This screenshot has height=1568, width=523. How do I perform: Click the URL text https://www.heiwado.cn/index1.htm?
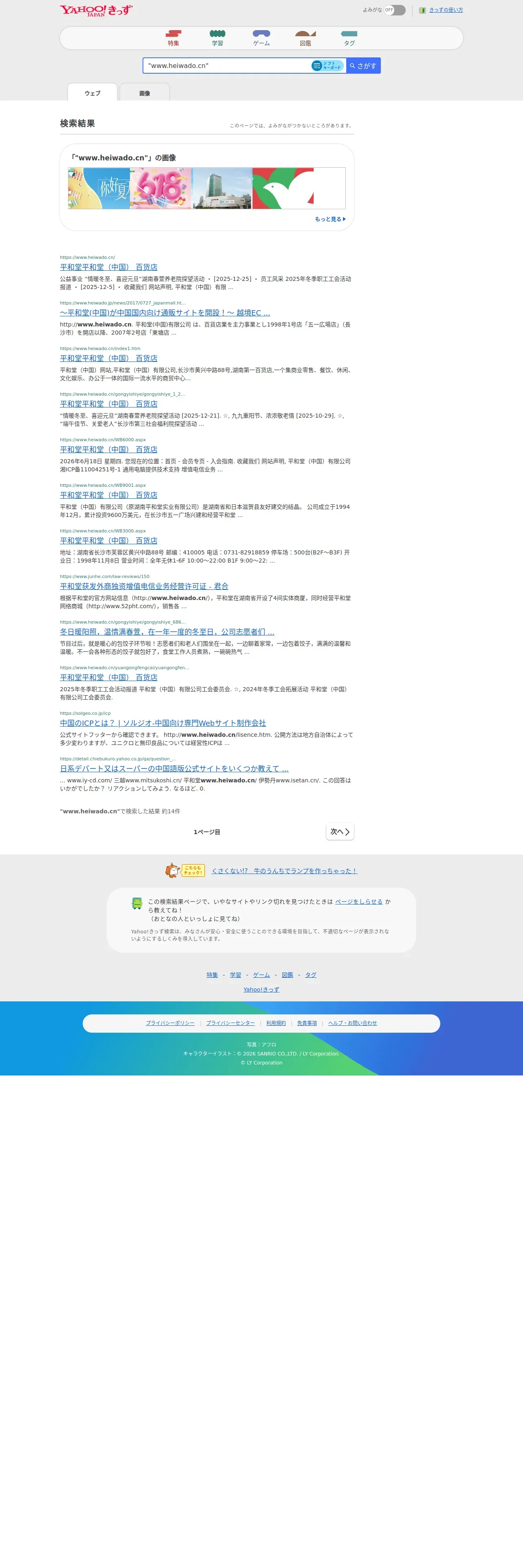coord(100,349)
